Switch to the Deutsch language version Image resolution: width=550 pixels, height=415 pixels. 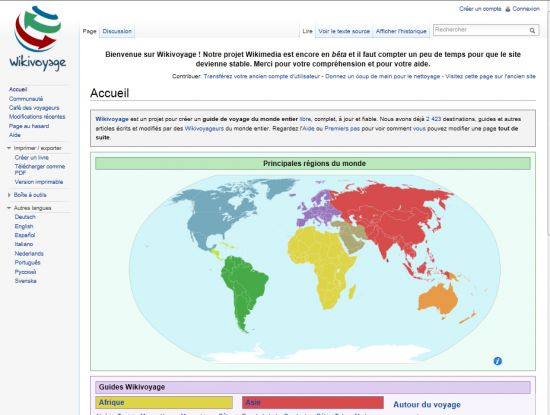(25, 217)
